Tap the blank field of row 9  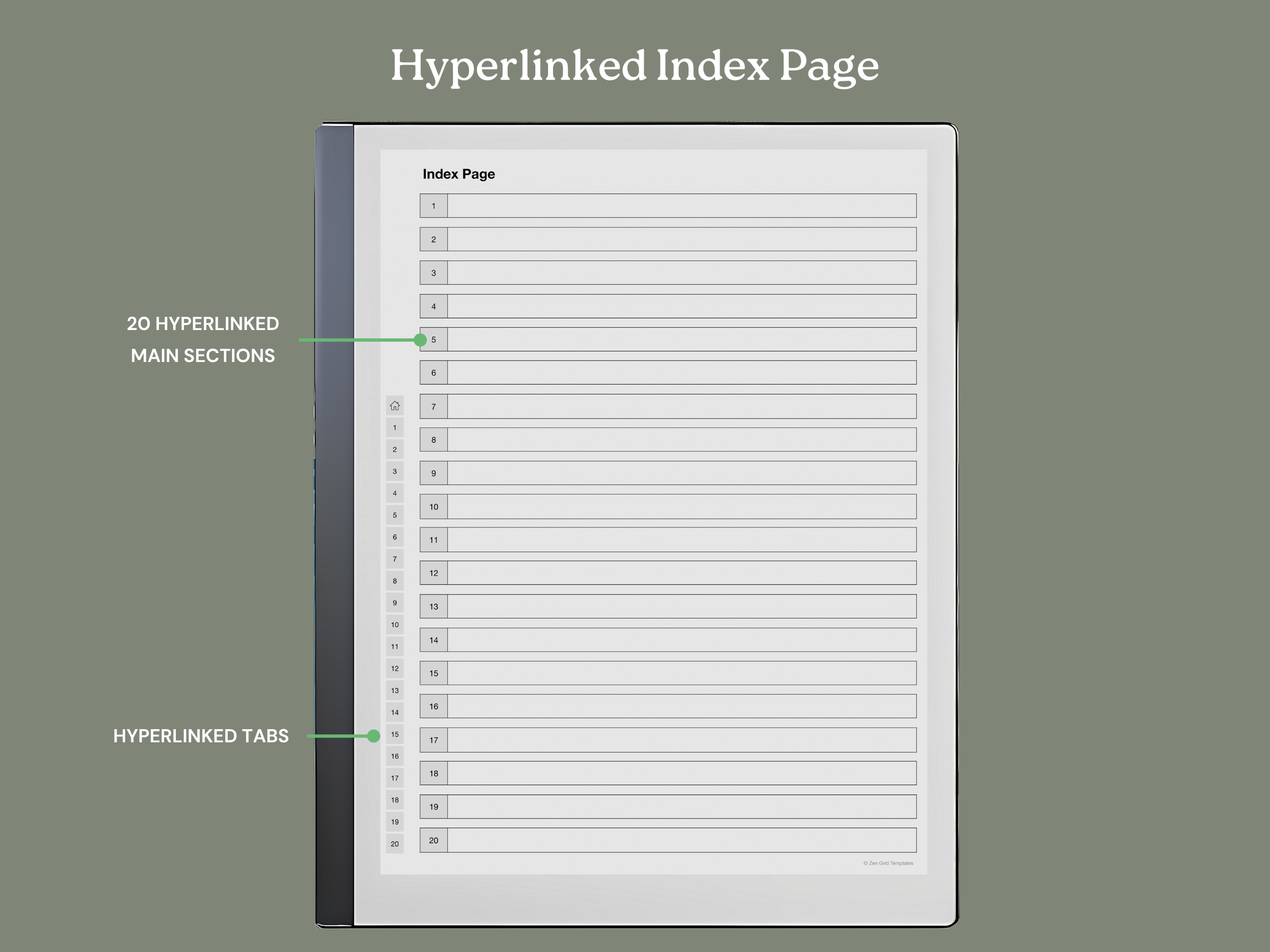(682, 473)
